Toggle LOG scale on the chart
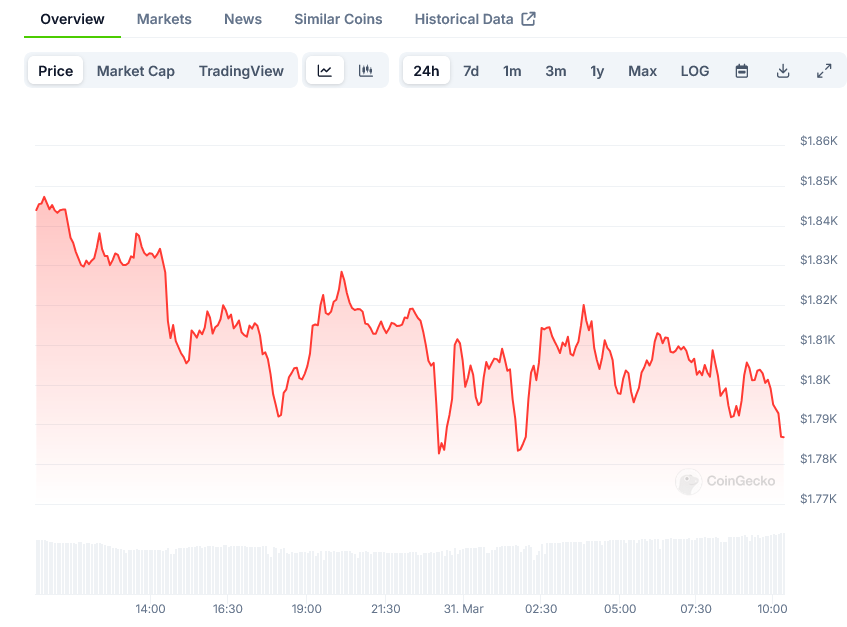847x627 pixels. coord(695,71)
